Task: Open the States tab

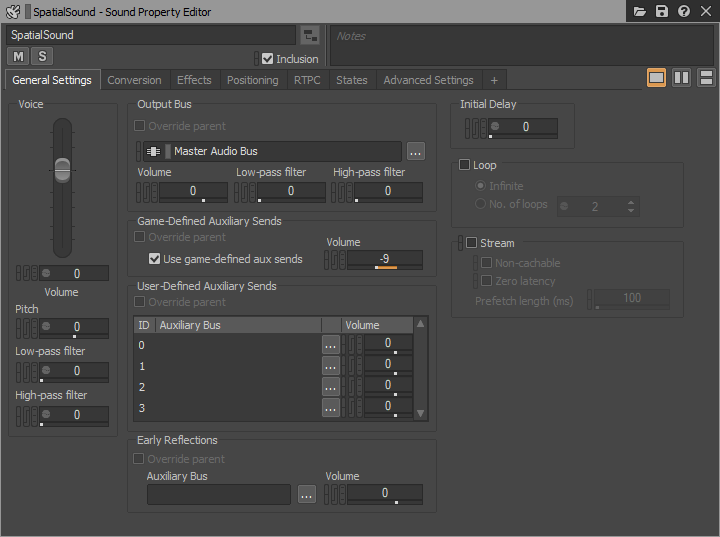Action: [352, 80]
